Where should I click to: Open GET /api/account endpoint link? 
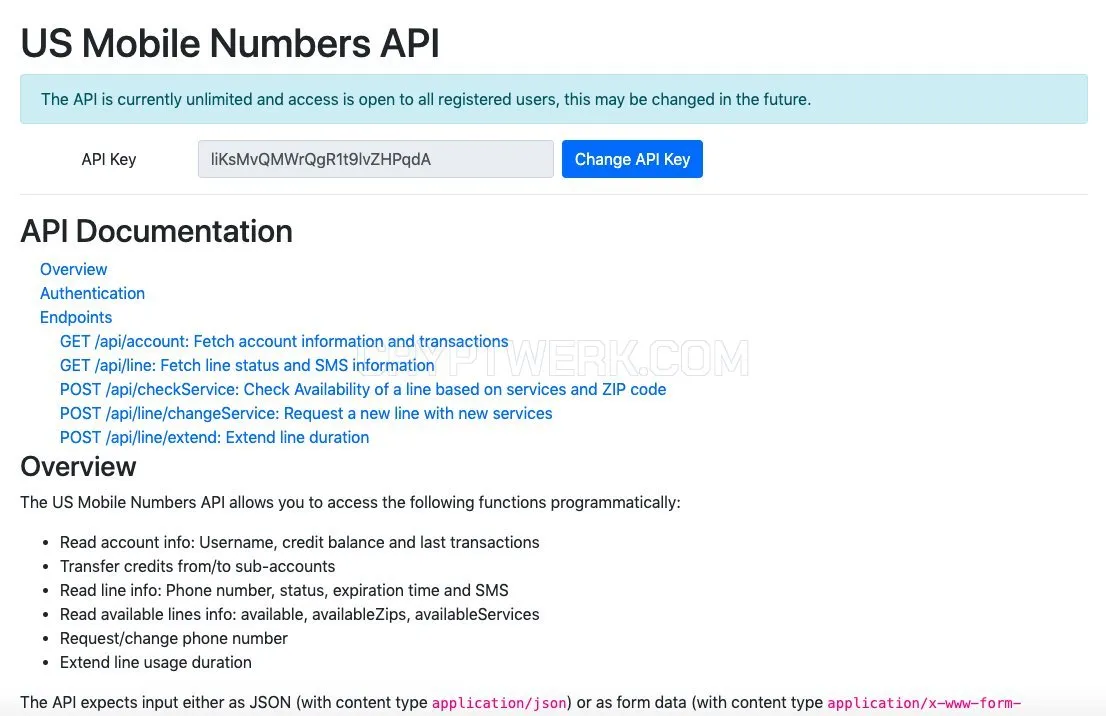pyautogui.click(x=284, y=341)
